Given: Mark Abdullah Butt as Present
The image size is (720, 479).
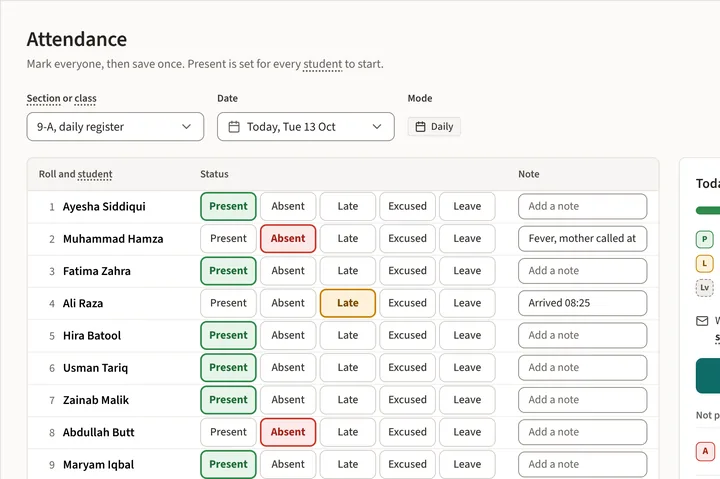Looking at the screenshot, I should click(228, 432).
